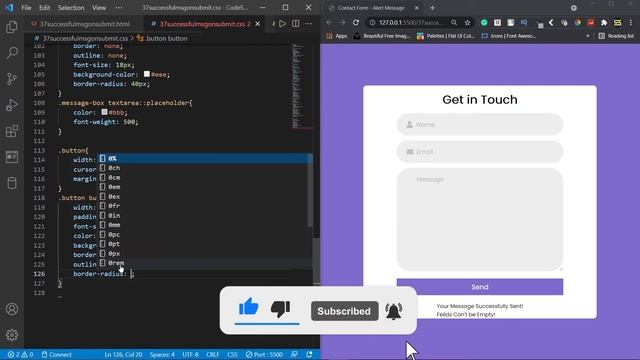
Task: Open the #eee color swatch picker
Action: [147, 74]
